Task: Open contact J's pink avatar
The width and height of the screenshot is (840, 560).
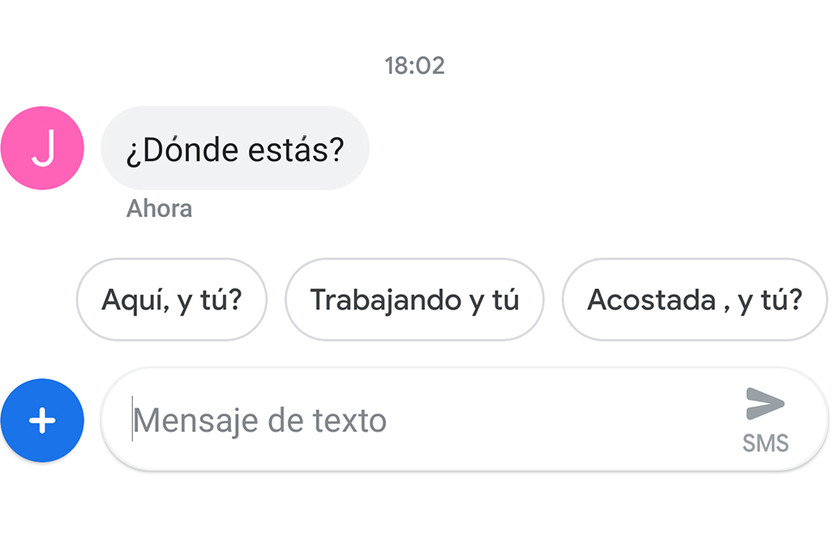Action: point(42,148)
